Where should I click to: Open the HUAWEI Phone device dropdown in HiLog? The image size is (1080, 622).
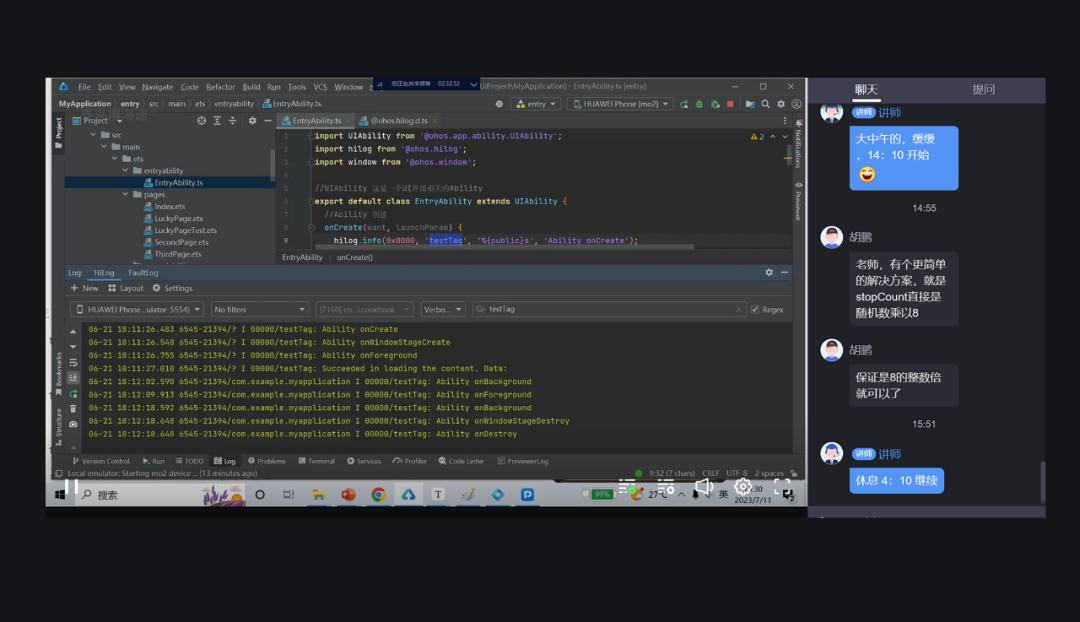(137, 310)
